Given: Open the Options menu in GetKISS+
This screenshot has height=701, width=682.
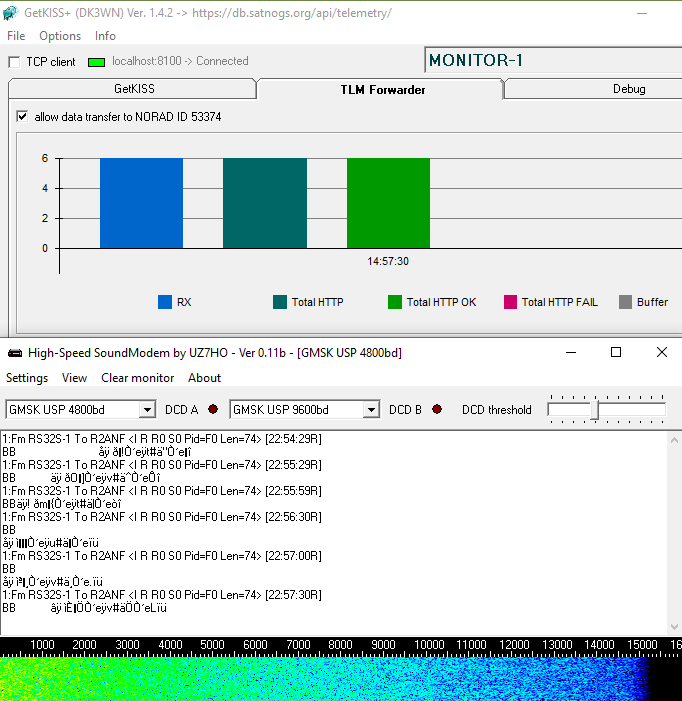Looking at the screenshot, I should 60,36.
